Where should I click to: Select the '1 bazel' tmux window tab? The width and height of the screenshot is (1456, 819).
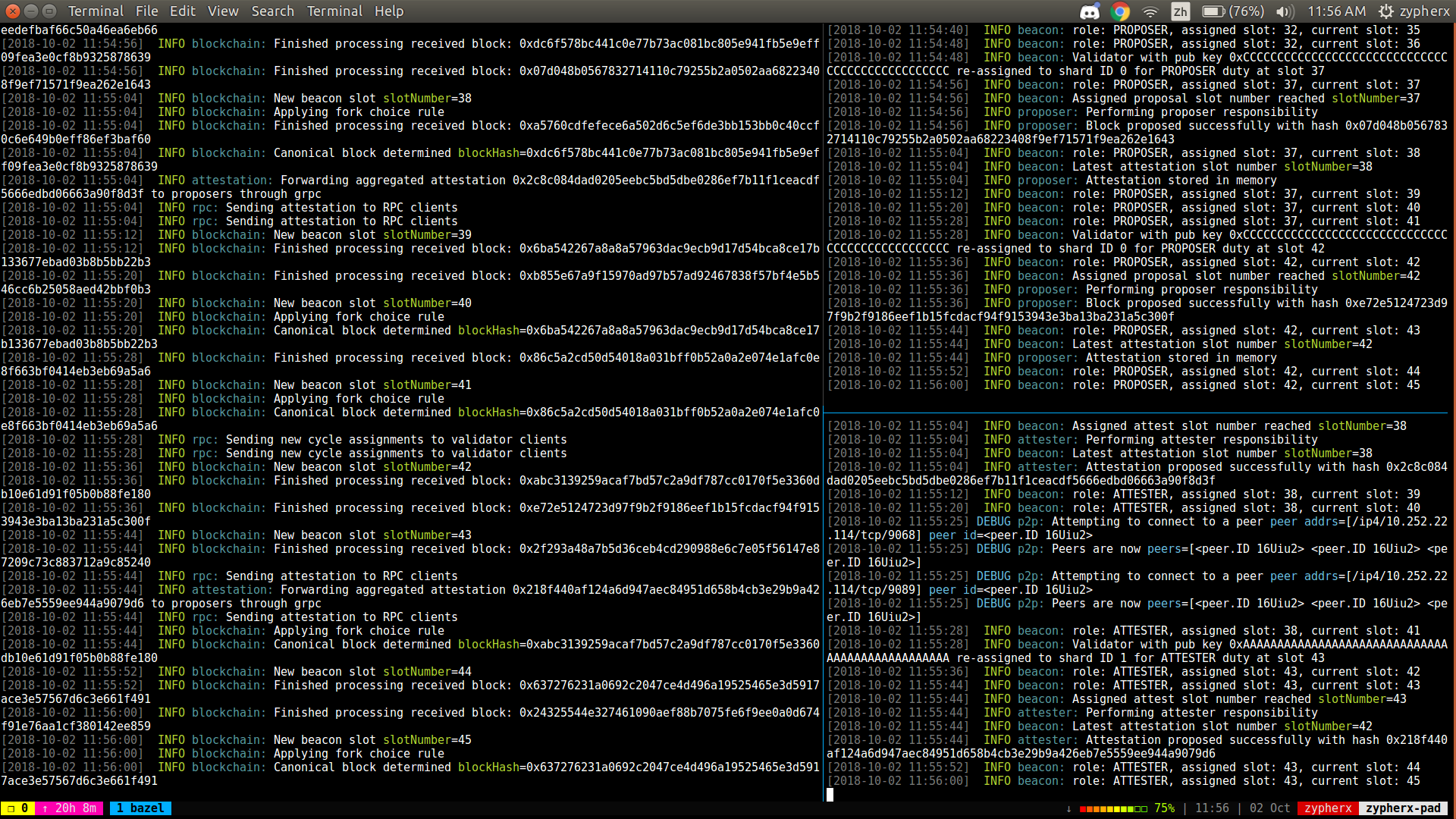140,808
